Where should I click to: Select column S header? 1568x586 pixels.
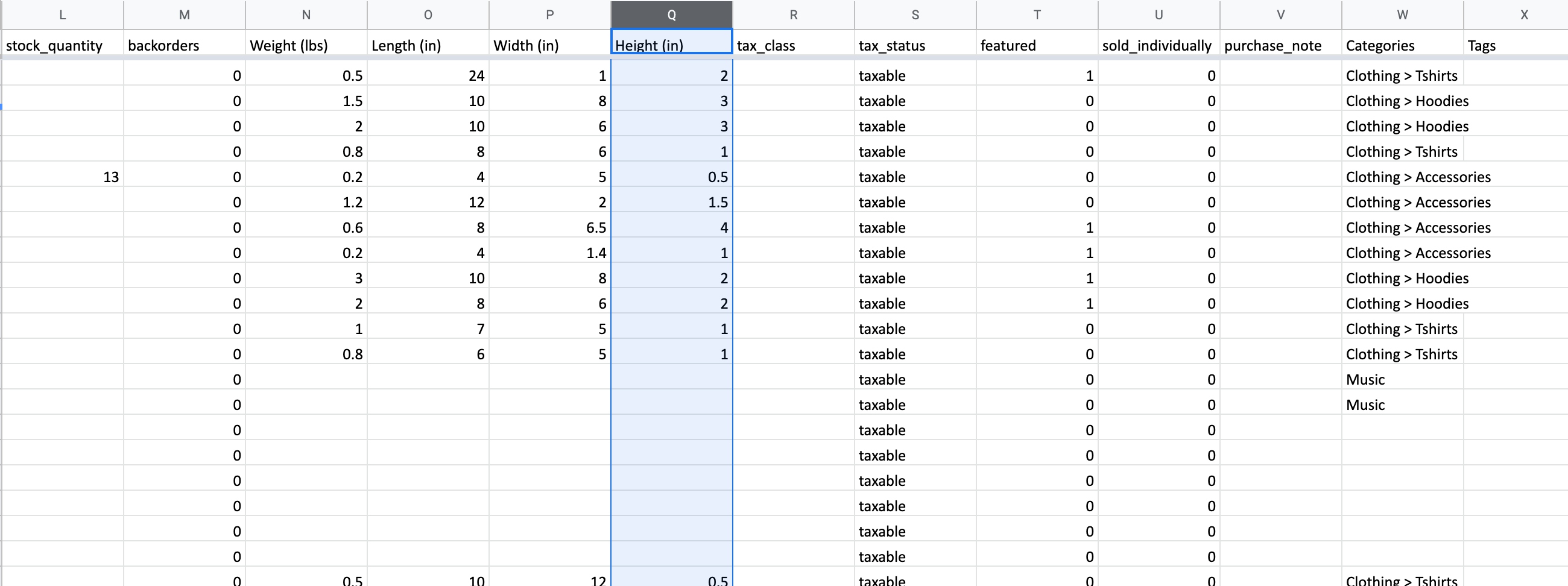point(915,15)
